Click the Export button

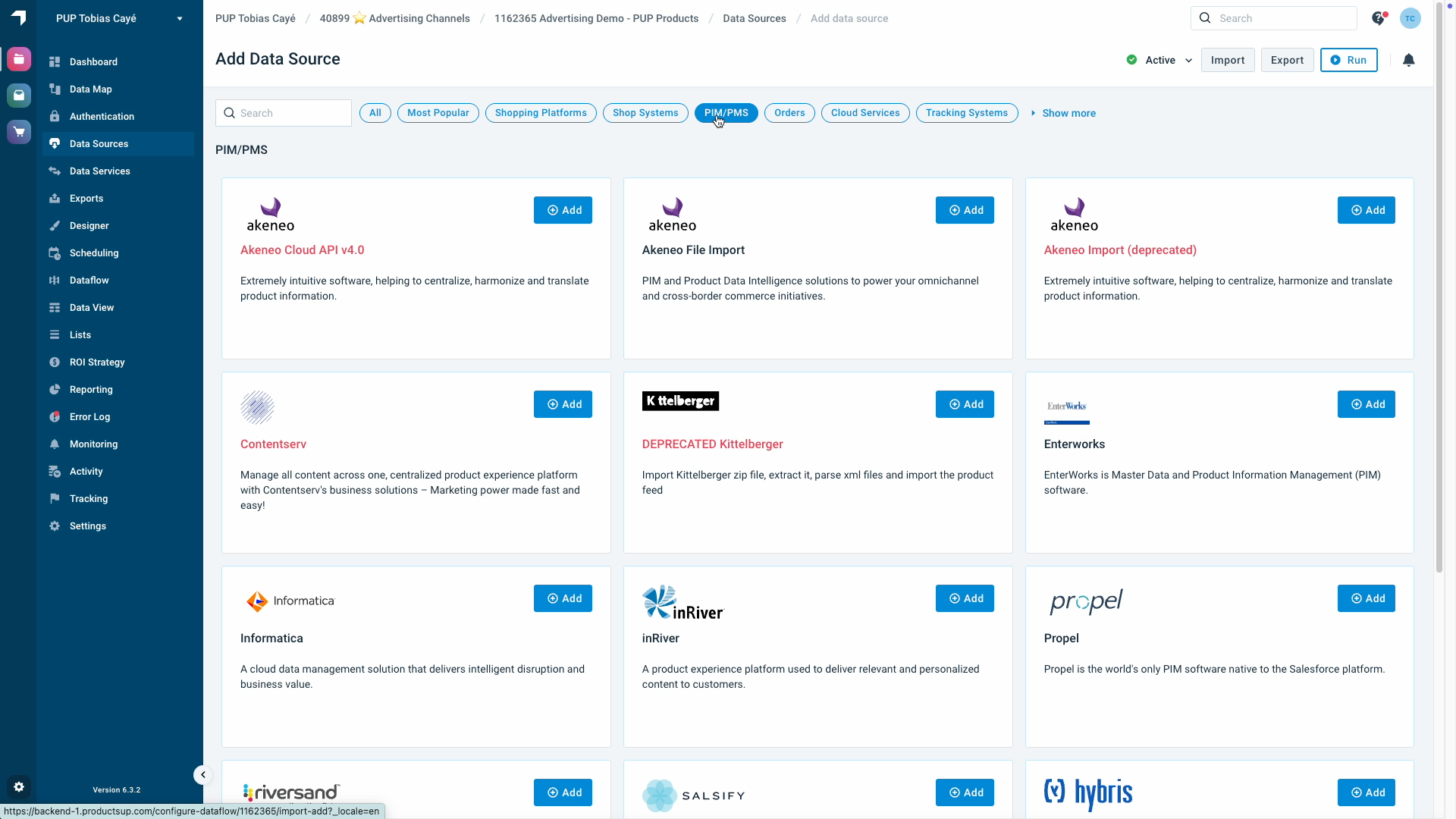click(1287, 60)
